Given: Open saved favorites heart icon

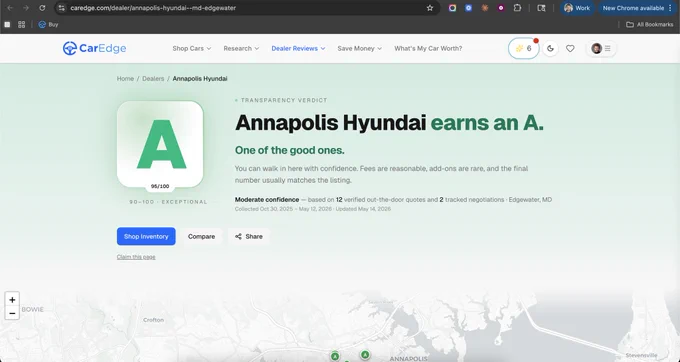Looking at the screenshot, I should pyautogui.click(x=570, y=49).
